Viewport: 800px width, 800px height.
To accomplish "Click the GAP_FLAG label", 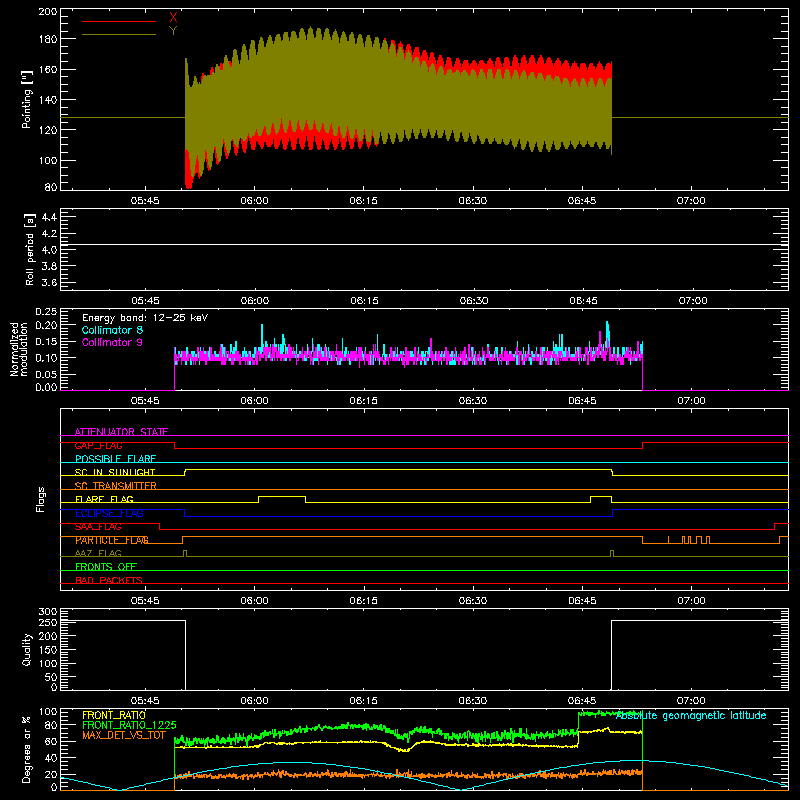I will (x=98, y=445).
